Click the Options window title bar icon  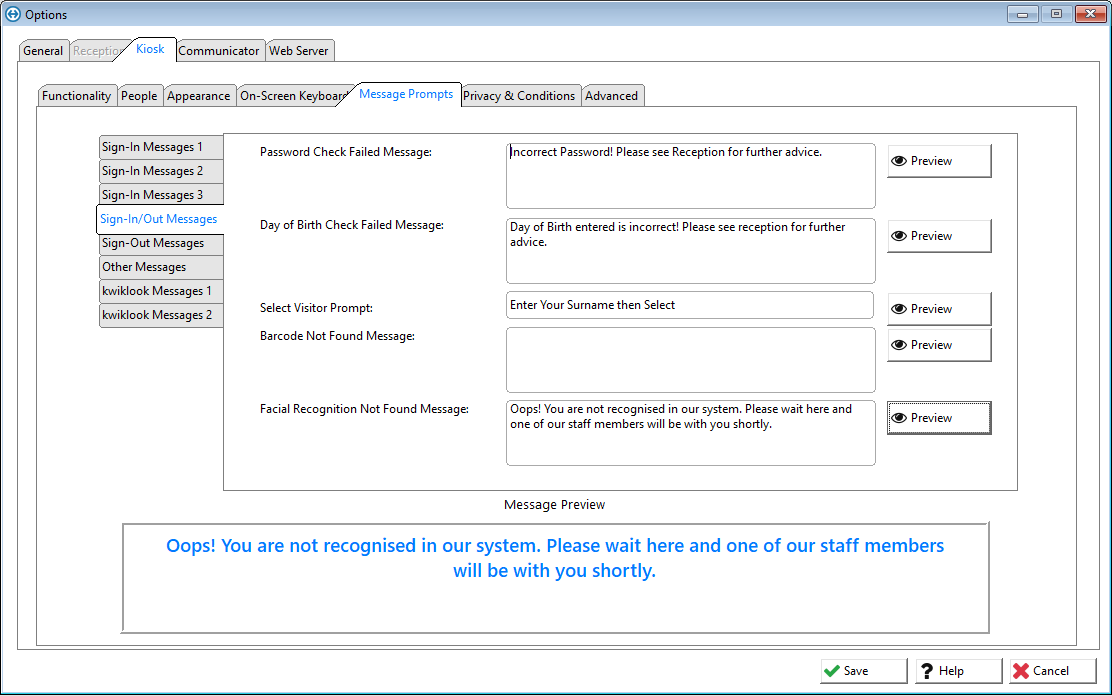click(x=13, y=14)
